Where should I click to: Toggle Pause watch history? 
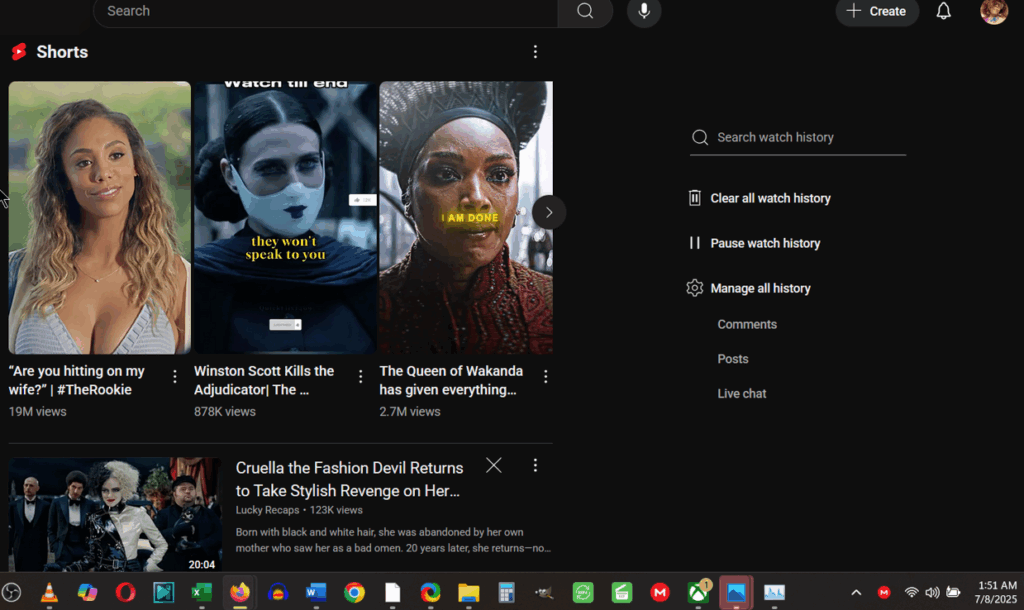pyautogui.click(x=765, y=243)
